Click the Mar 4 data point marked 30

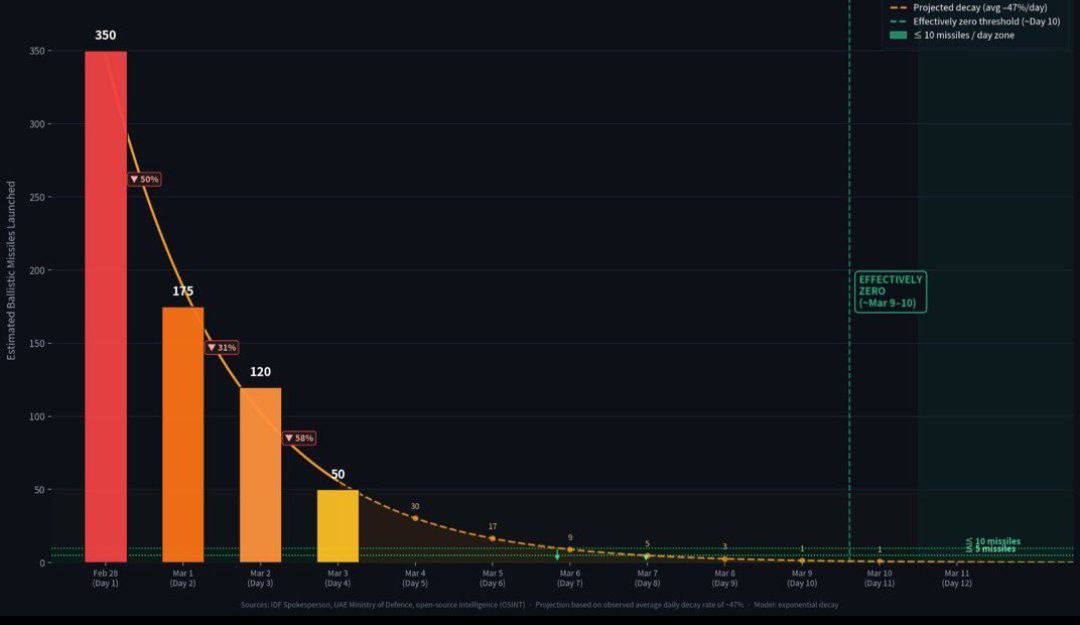pyautogui.click(x=415, y=518)
